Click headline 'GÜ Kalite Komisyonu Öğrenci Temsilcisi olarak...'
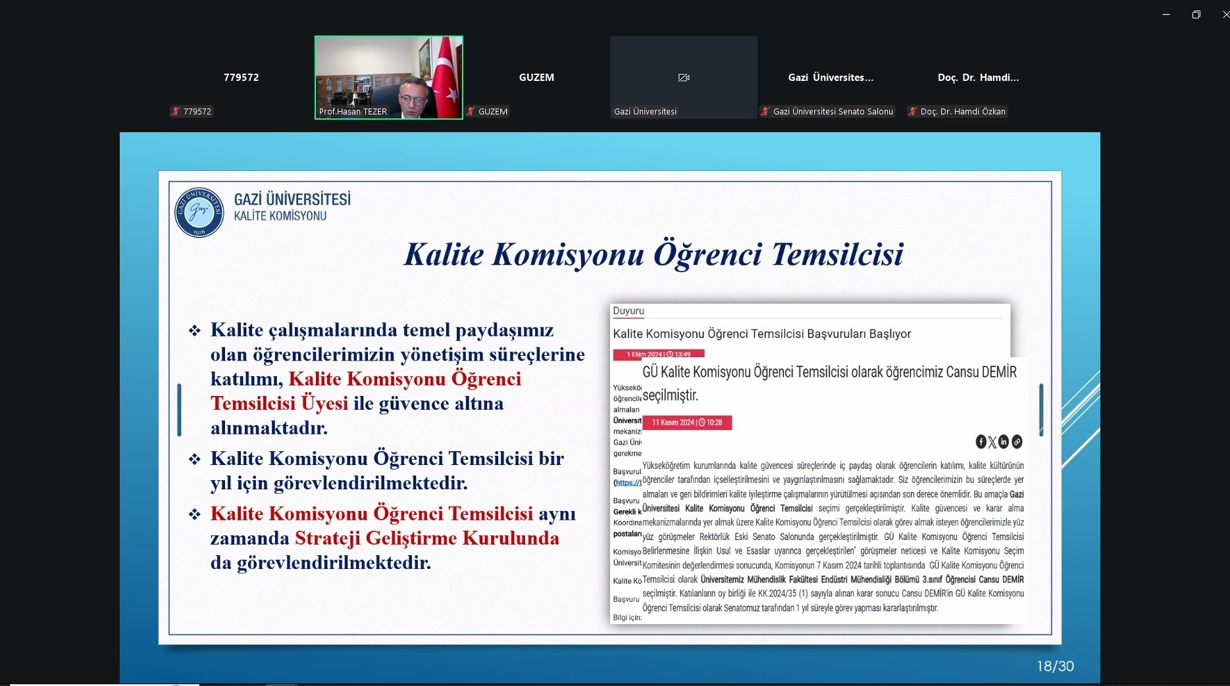This screenshot has width=1230, height=686. (x=830, y=383)
